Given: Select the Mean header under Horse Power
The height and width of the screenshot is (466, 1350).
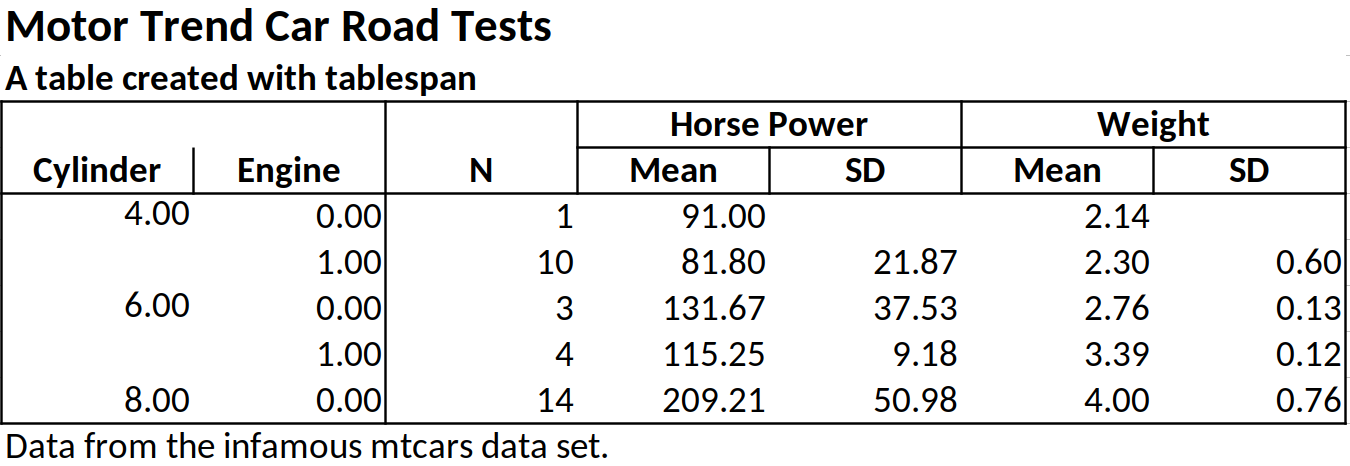Looking at the screenshot, I should pyautogui.click(x=673, y=171).
